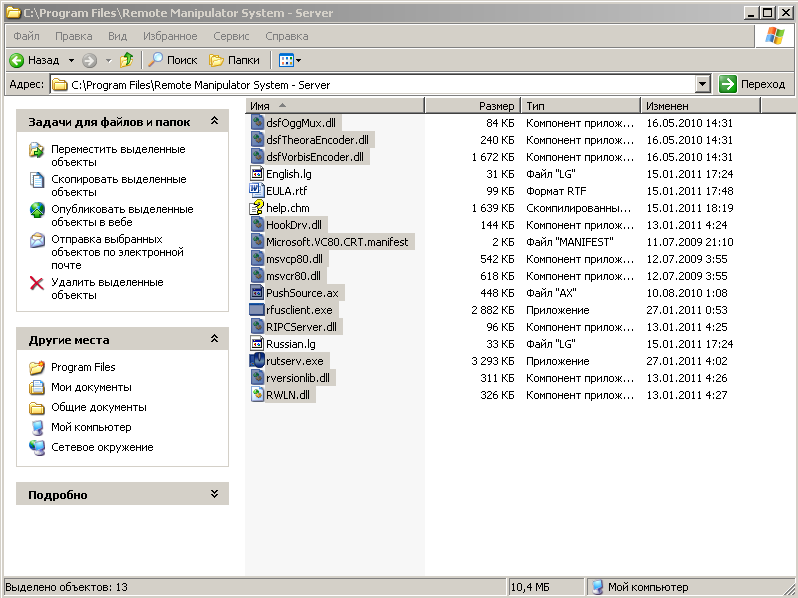This screenshot has width=798, height=598.
Task: Select the rfusclient.exe application icon
Action: pos(257,310)
